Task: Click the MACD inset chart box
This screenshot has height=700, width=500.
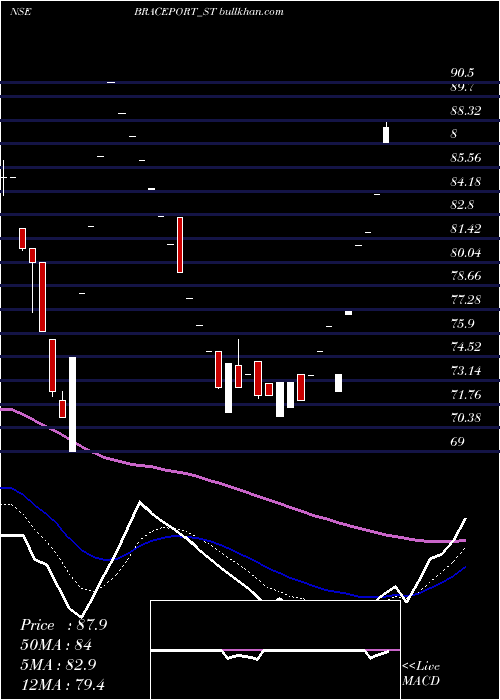Action: pyautogui.click(x=275, y=650)
